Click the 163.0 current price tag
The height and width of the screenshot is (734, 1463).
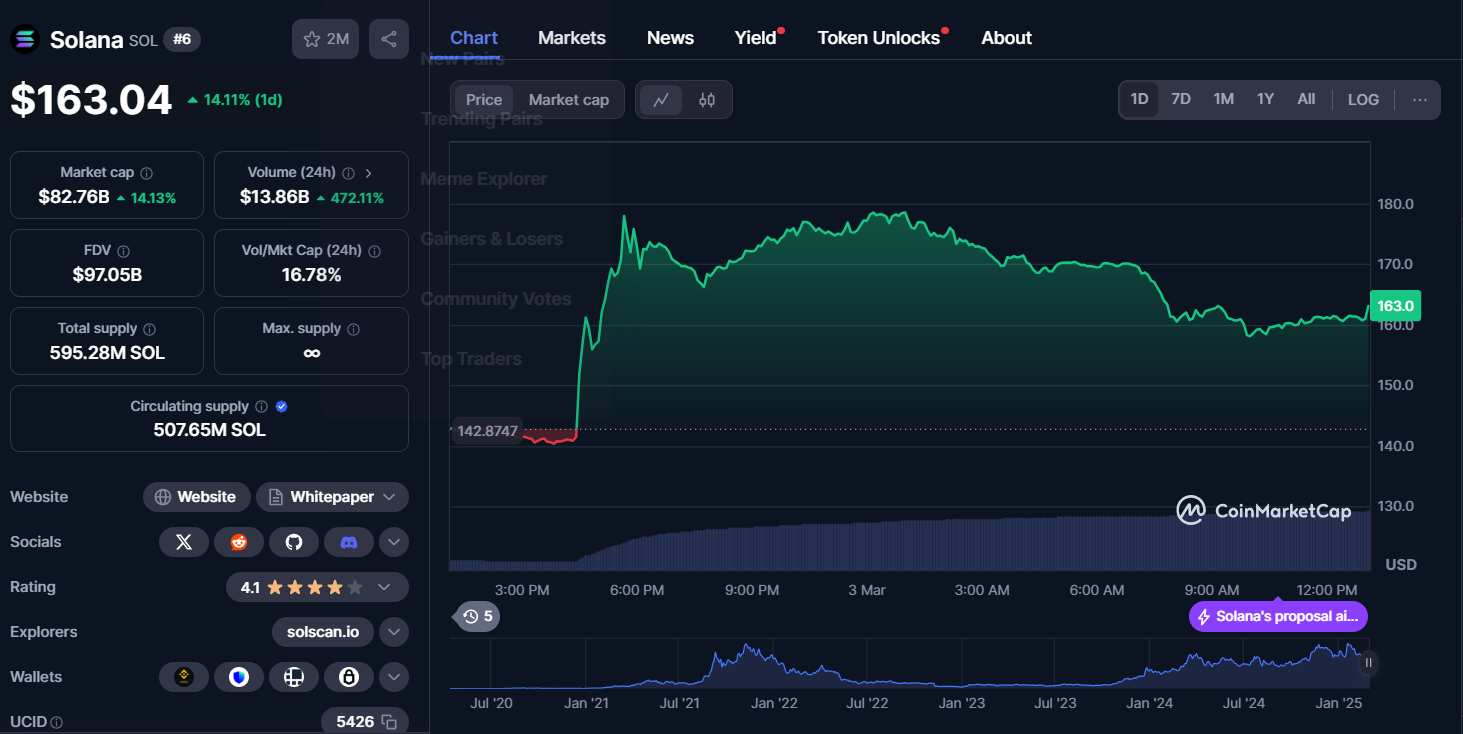[x=1395, y=306]
